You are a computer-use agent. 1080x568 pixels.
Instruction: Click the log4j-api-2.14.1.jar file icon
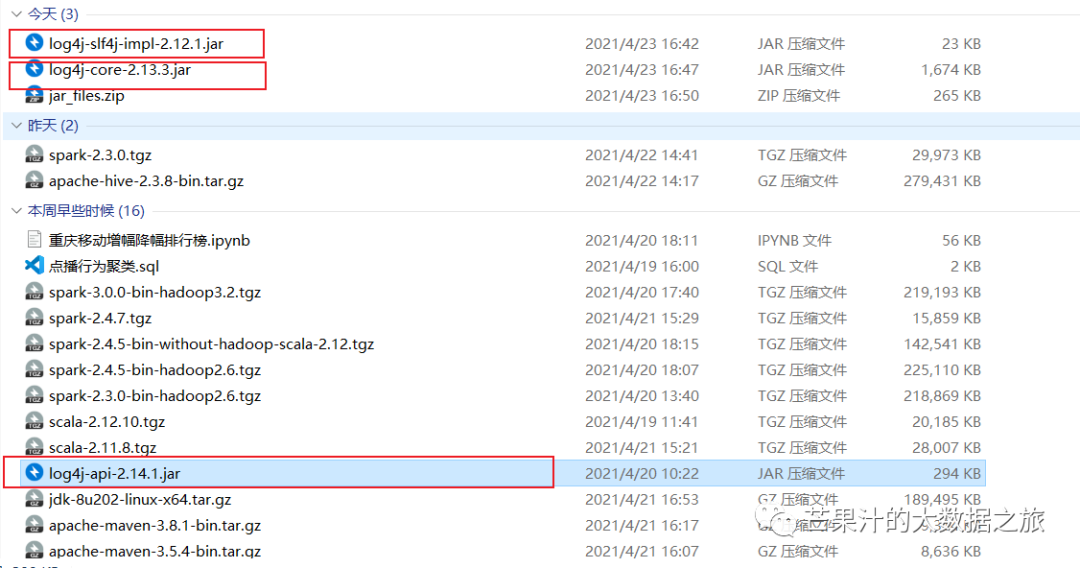[x=34, y=473]
